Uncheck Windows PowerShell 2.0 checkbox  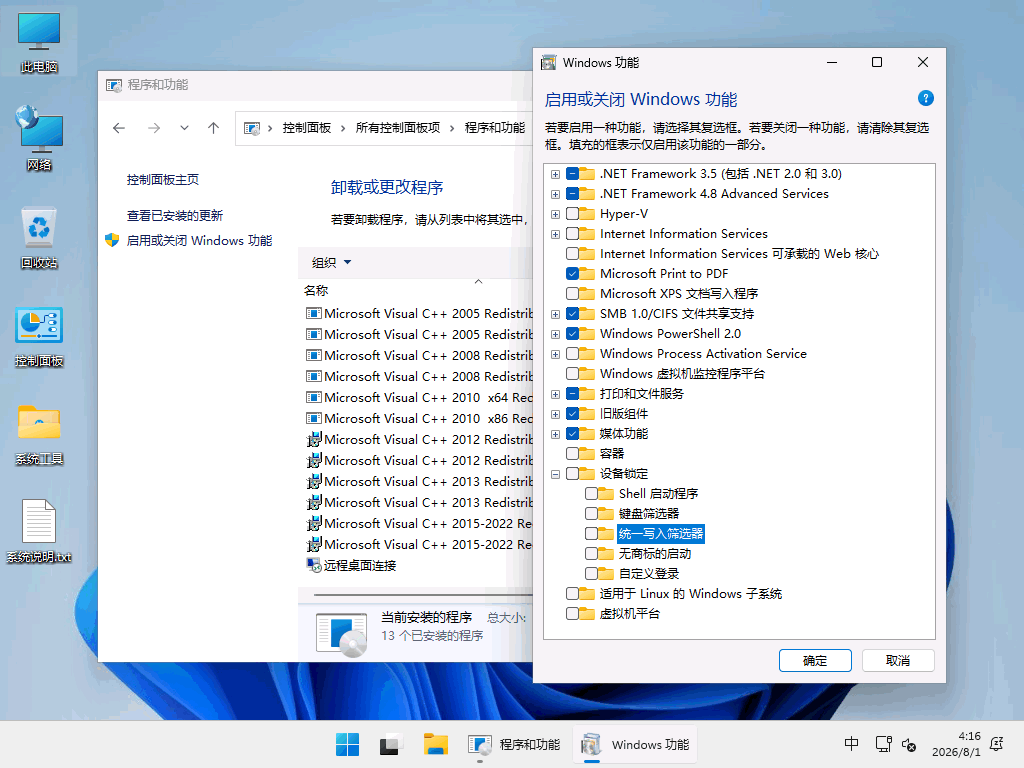(x=572, y=334)
